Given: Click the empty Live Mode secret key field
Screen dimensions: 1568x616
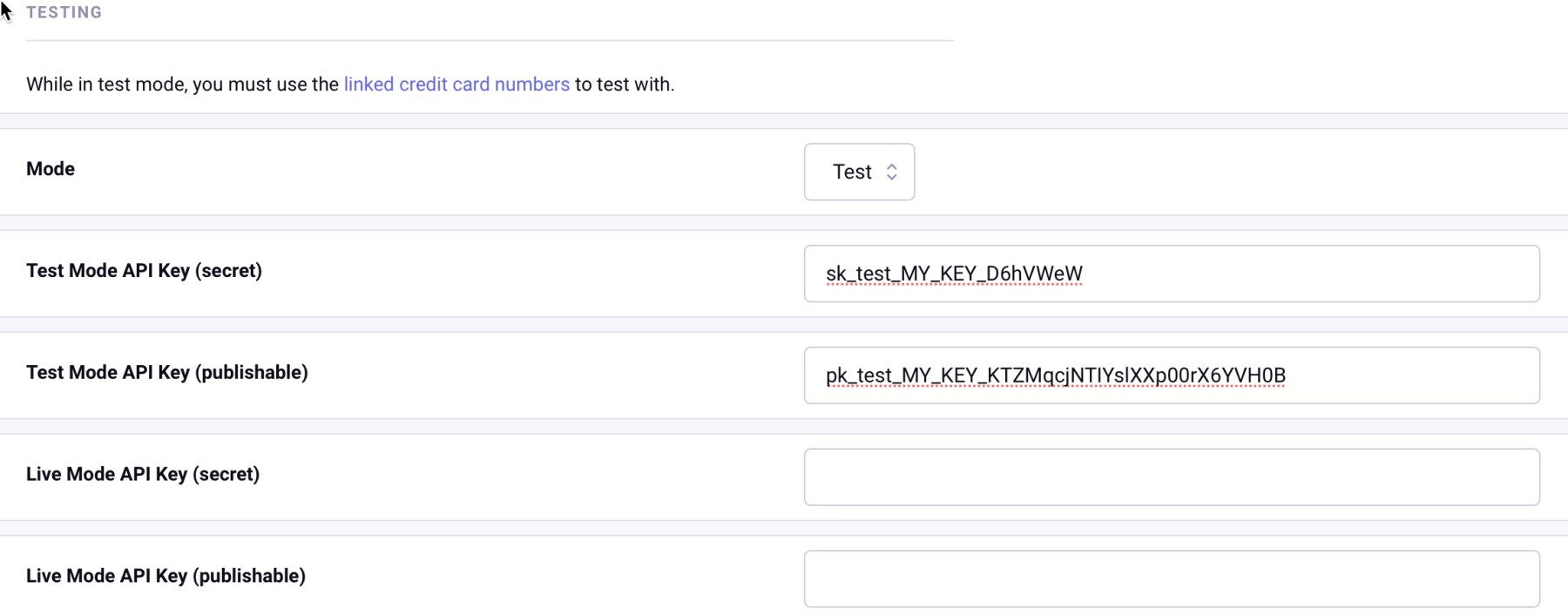Looking at the screenshot, I should click(x=1172, y=477).
